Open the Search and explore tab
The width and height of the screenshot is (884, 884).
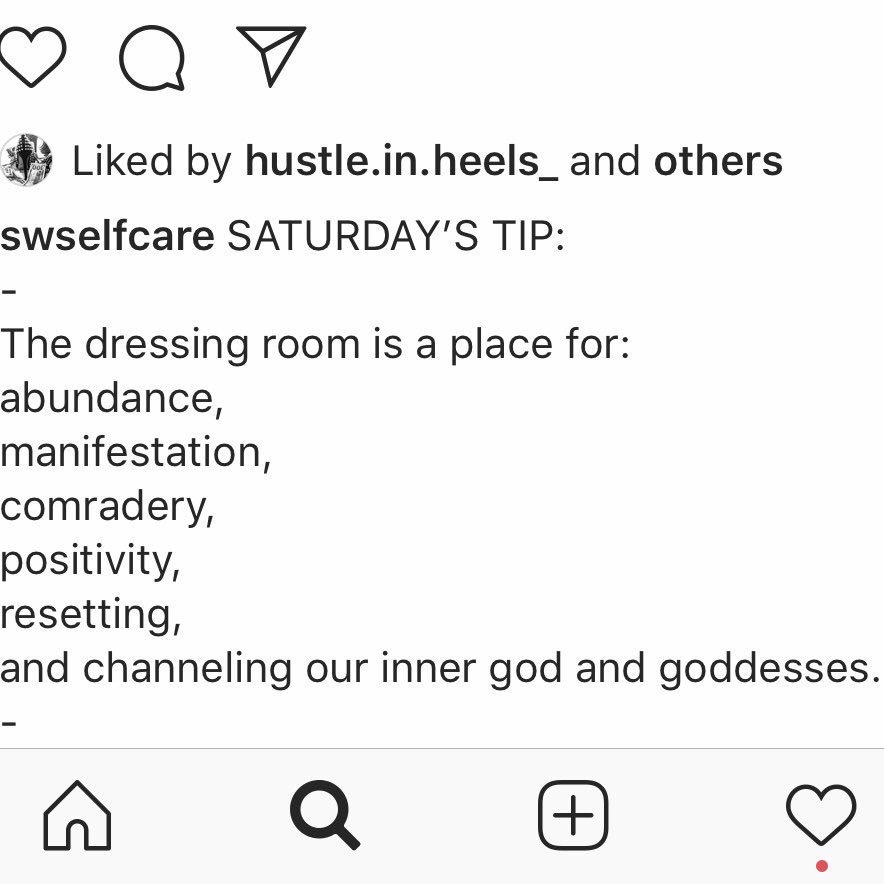click(324, 814)
